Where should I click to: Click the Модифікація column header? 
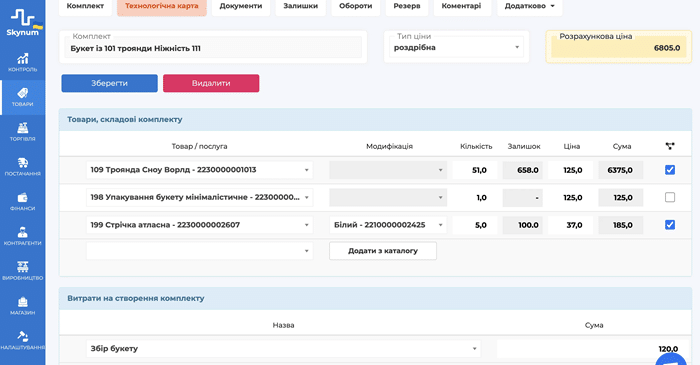pyautogui.click(x=389, y=146)
